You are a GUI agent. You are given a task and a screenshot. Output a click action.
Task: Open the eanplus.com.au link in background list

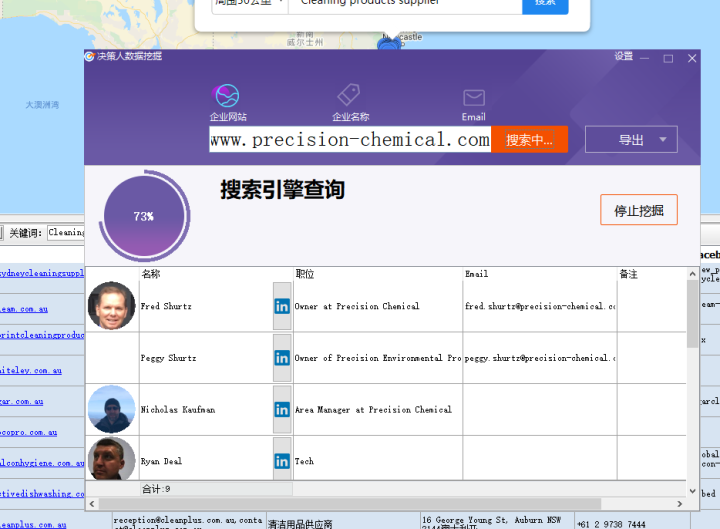33,524
